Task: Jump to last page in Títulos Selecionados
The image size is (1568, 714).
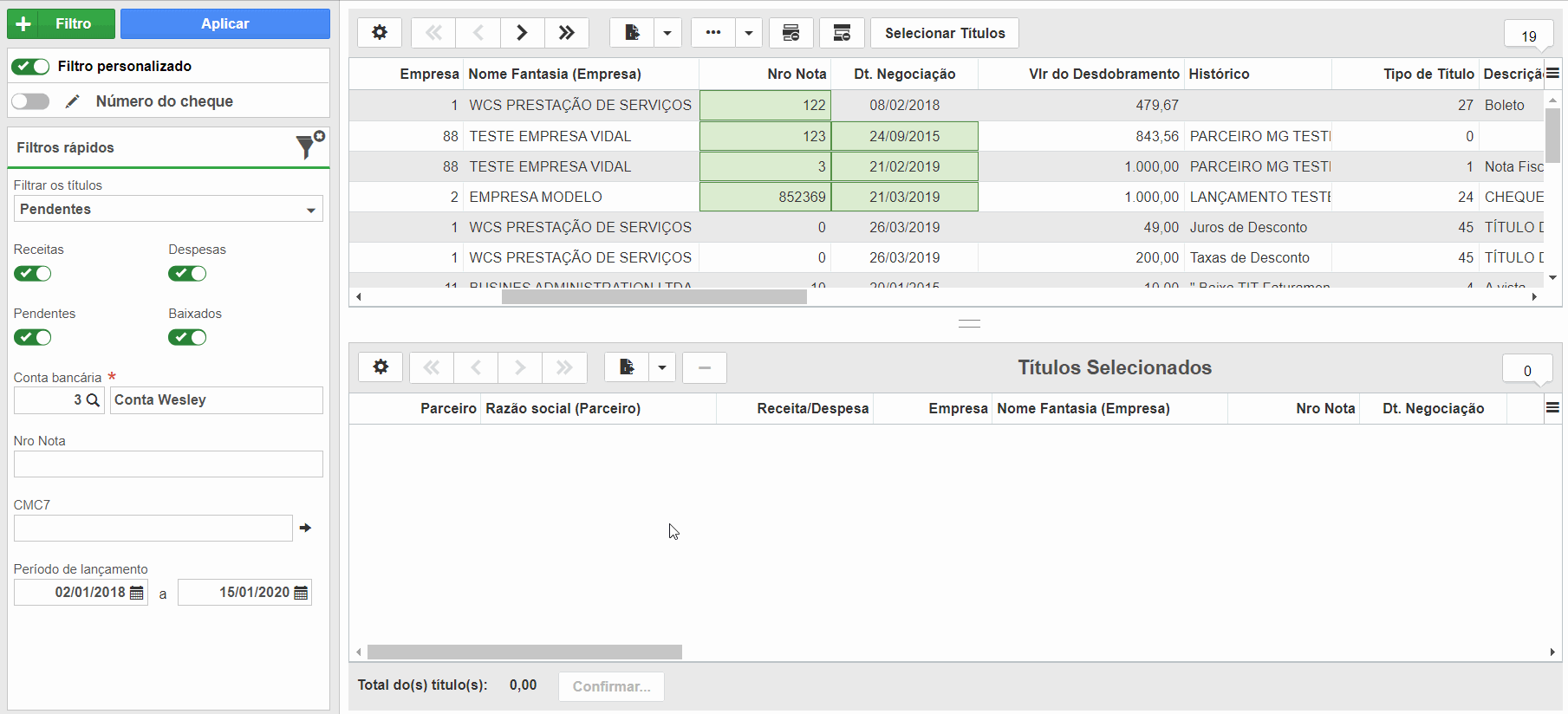Action: pyautogui.click(x=564, y=367)
